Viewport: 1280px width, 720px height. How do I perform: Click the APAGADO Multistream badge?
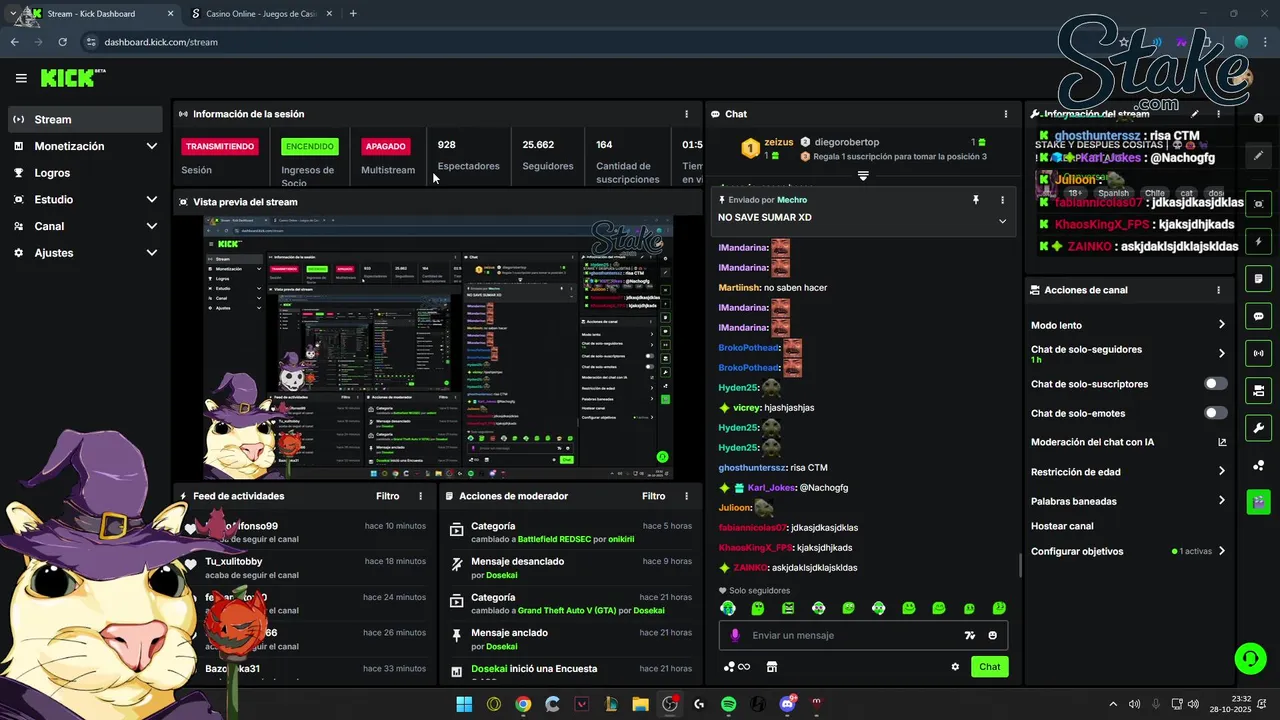pos(386,146)
